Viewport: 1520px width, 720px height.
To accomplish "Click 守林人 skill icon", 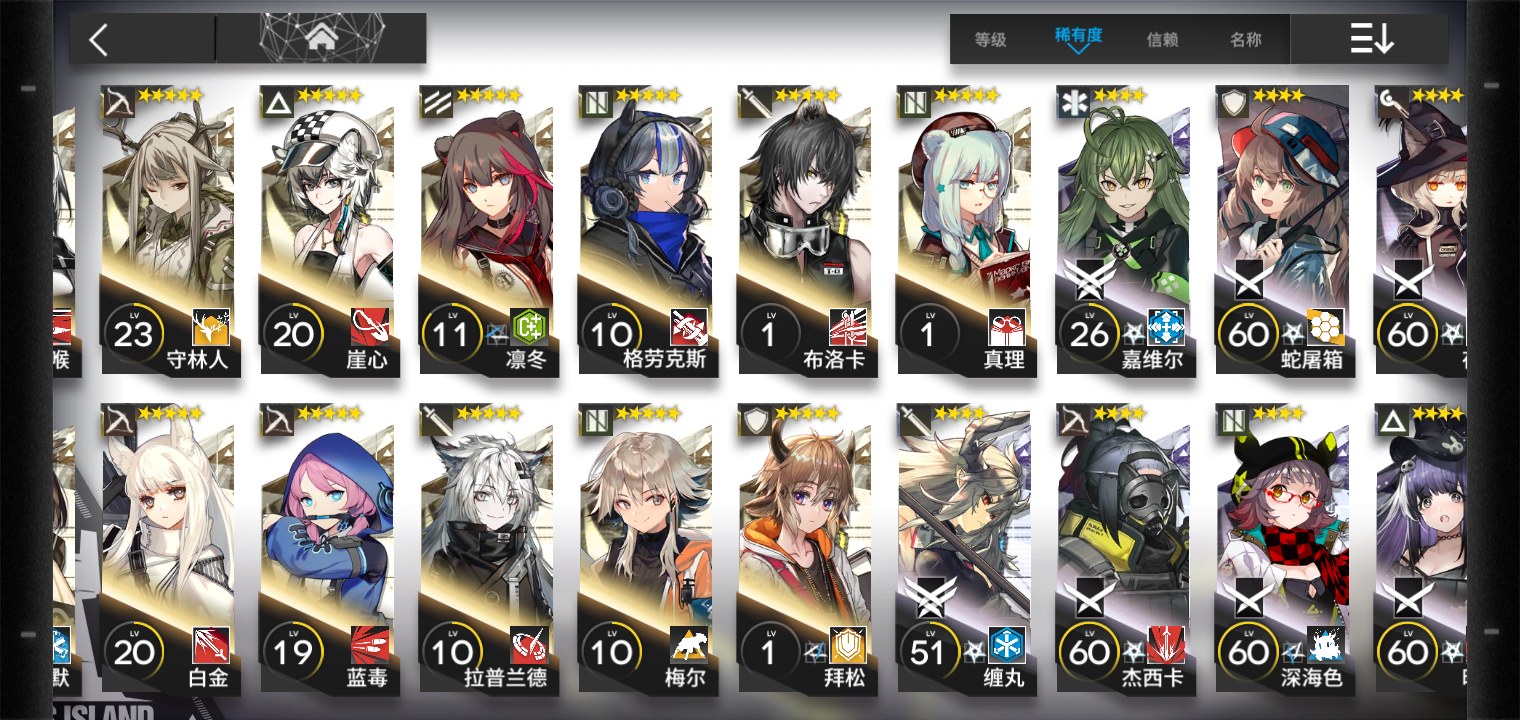I will [x=210, y=327].
